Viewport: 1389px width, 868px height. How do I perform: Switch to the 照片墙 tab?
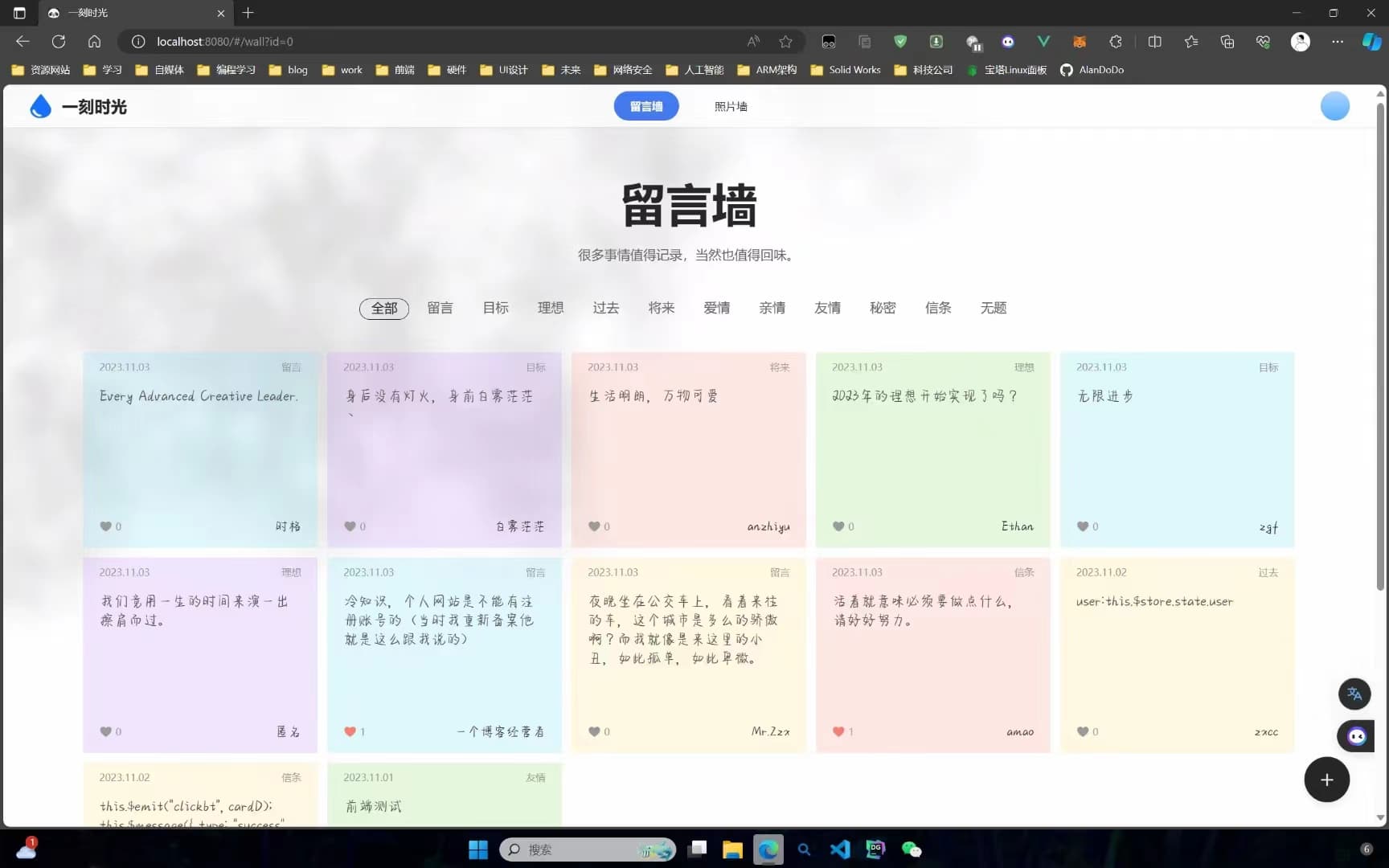[730, 105]
